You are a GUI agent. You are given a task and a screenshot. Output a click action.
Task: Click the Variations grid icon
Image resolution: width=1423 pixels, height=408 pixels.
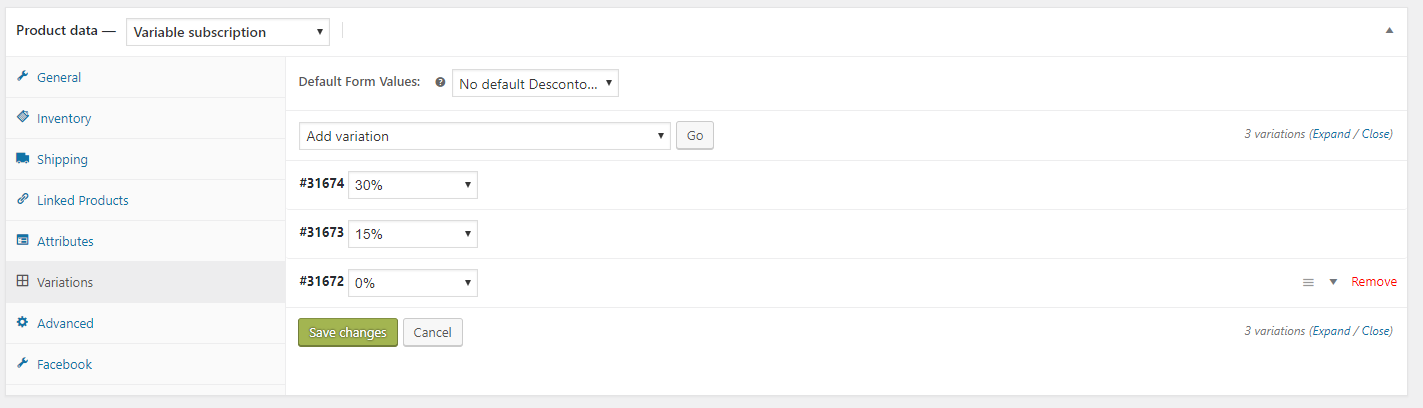(x=22, y=282)
